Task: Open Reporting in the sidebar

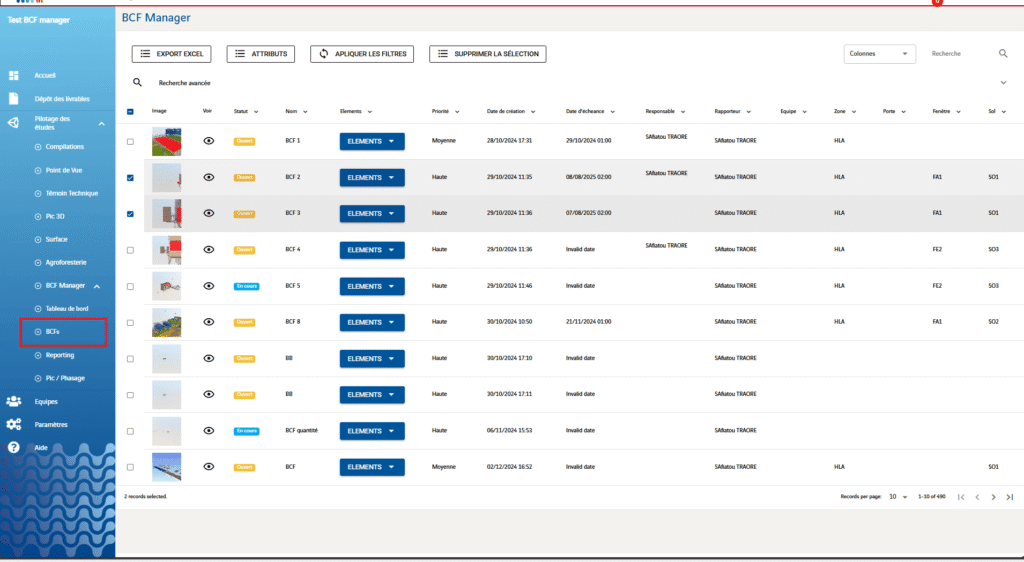Action: (x=60, y=355)
